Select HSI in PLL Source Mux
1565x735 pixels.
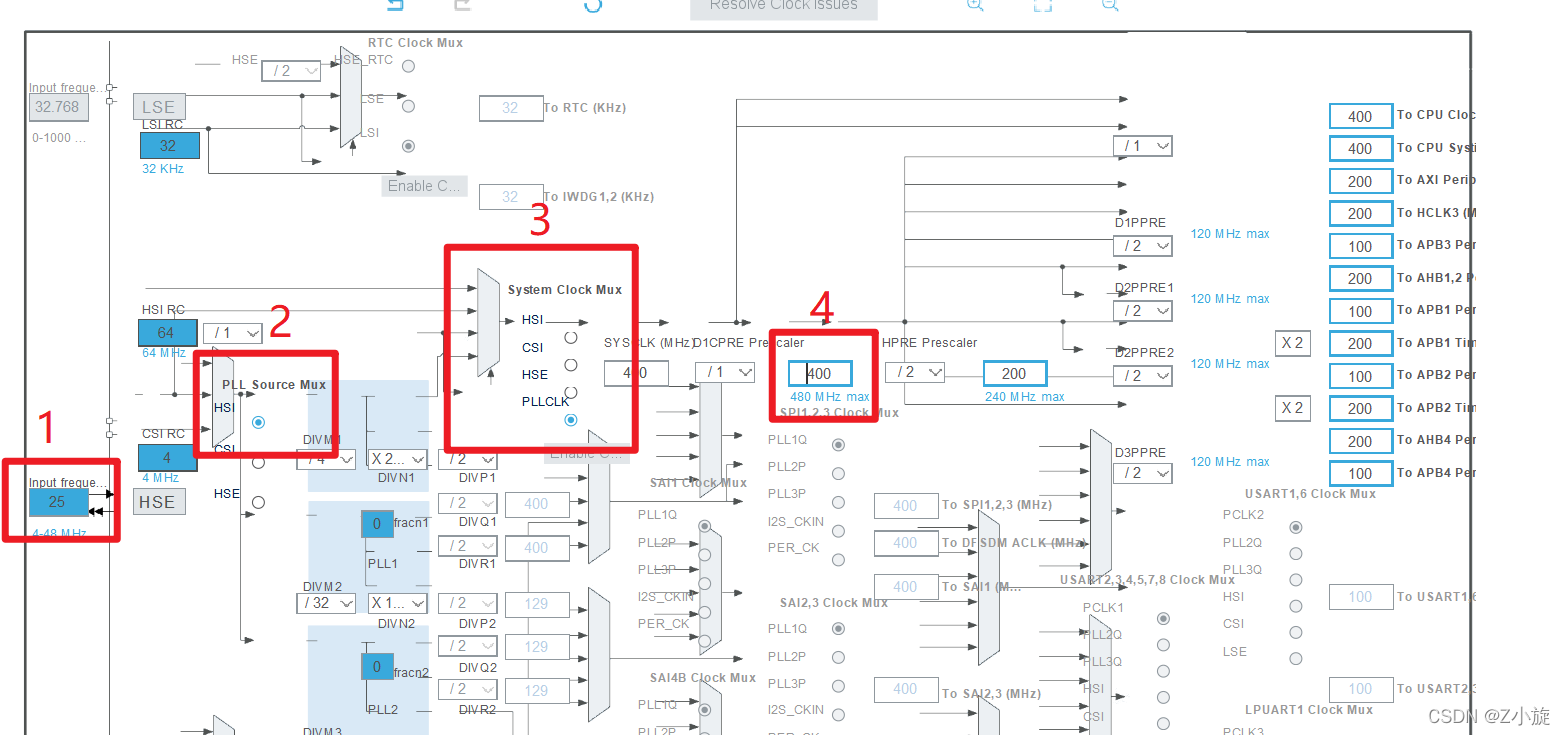(x=258, y=422)
